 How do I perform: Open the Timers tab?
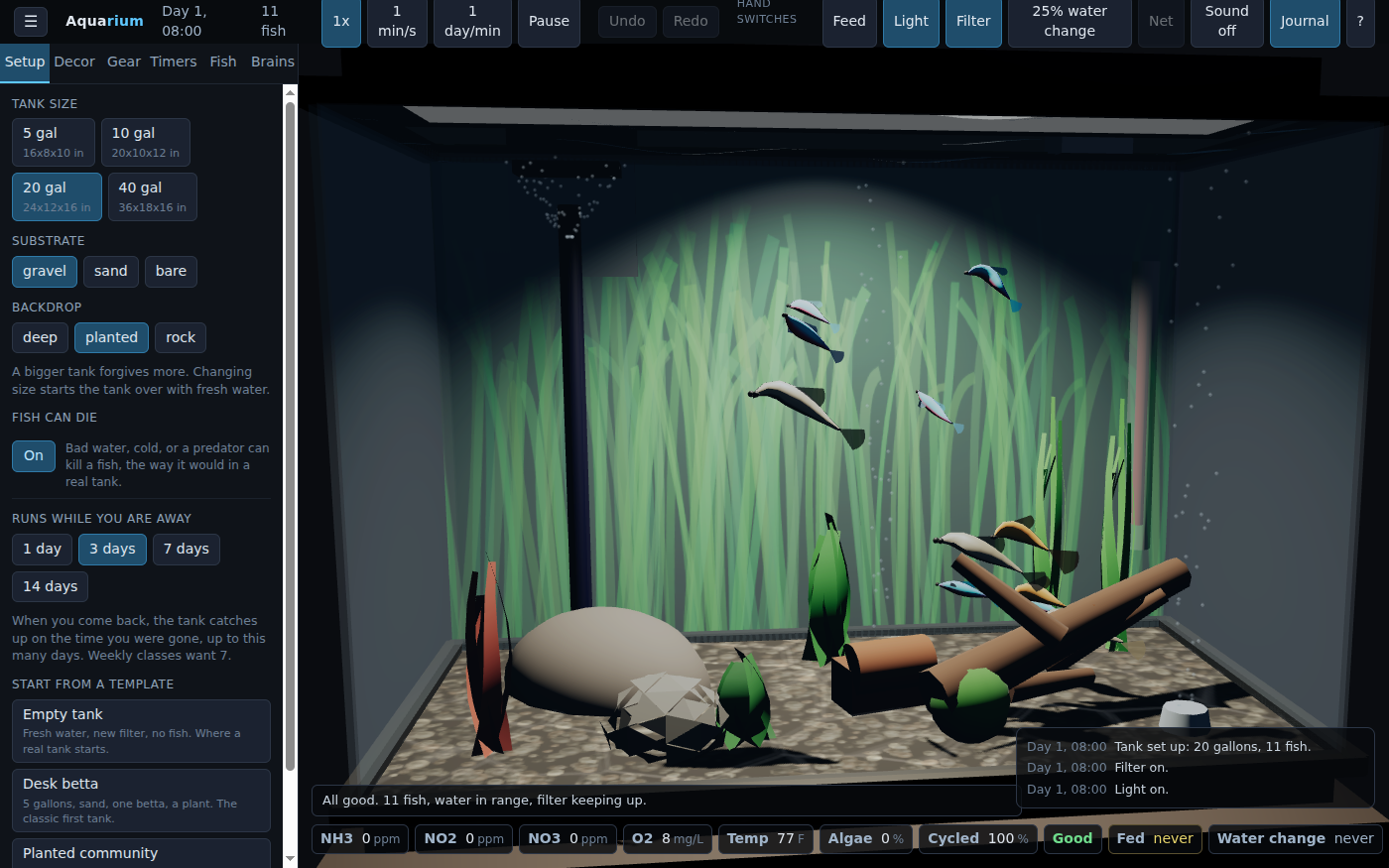[x=174, y=62]
